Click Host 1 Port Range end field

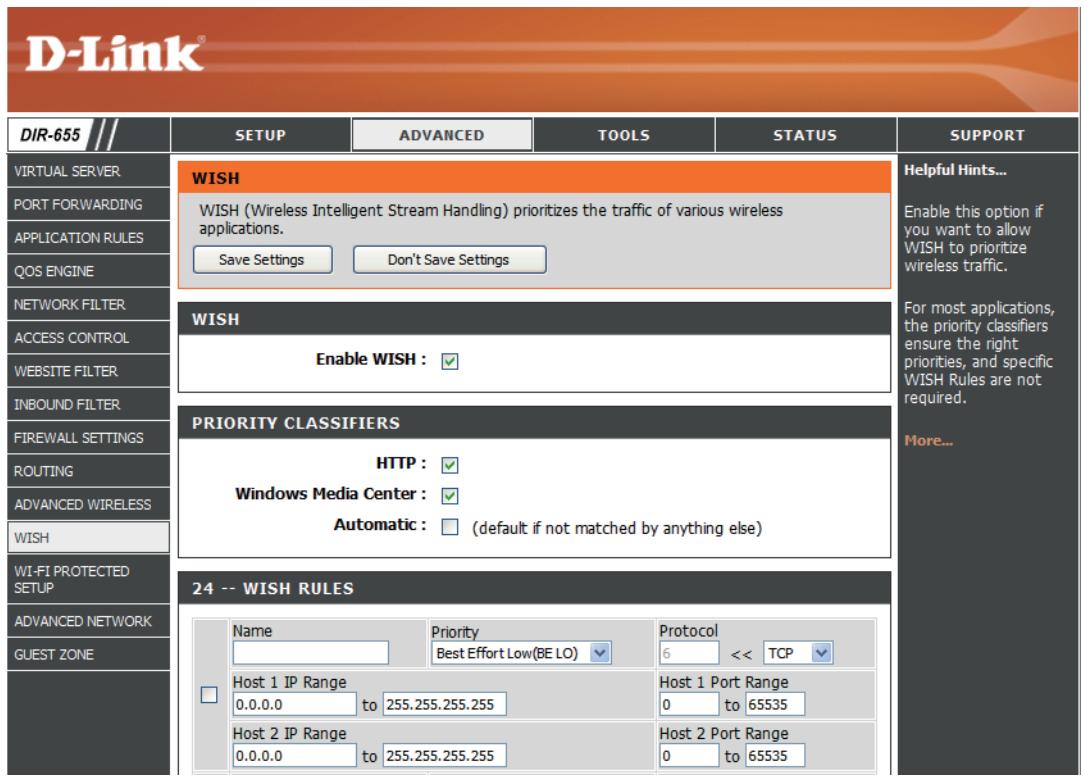pos(775,704)
